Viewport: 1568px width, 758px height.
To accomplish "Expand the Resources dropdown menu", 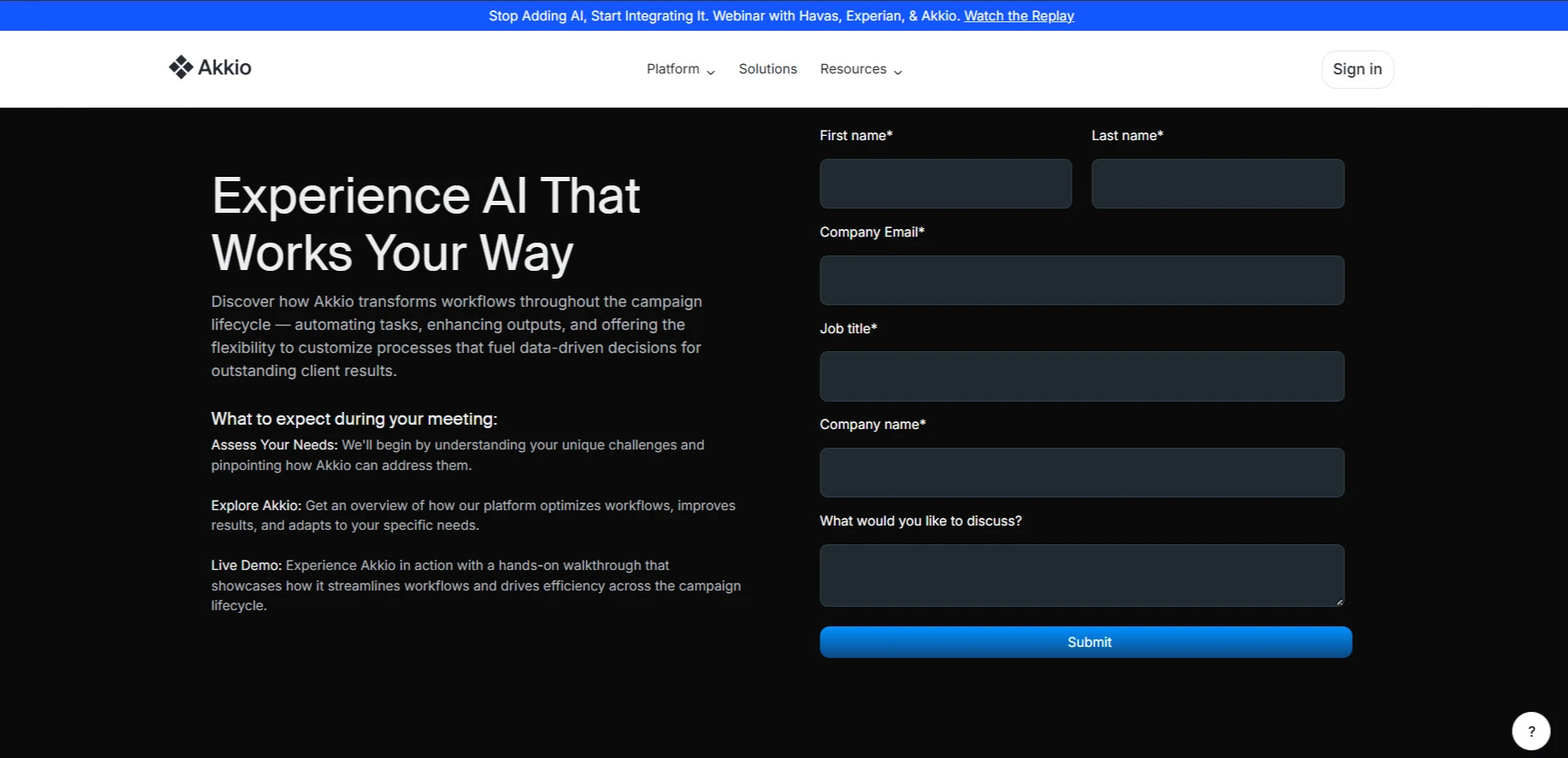I will [x=861, y=69].
